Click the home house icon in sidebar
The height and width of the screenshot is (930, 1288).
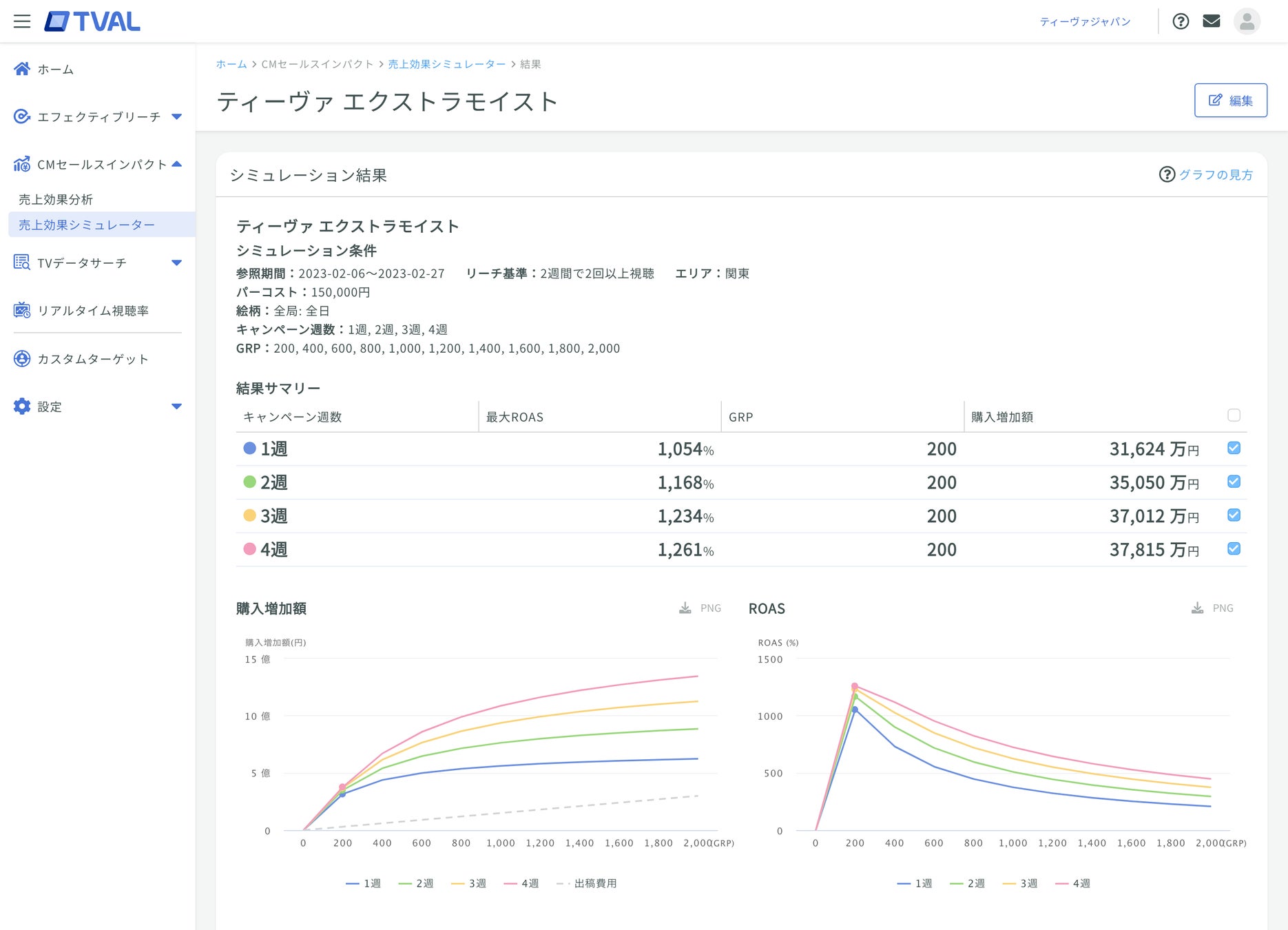pyautogui.click(x=22, y=69)
